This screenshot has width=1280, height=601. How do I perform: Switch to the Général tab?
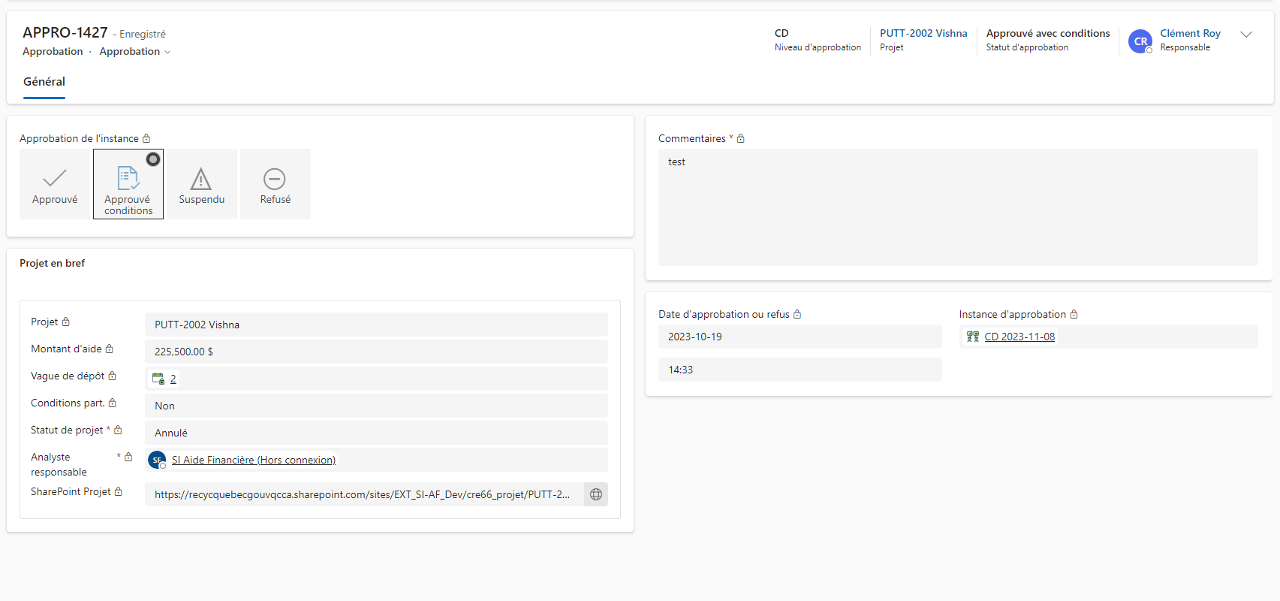[44, 82]
